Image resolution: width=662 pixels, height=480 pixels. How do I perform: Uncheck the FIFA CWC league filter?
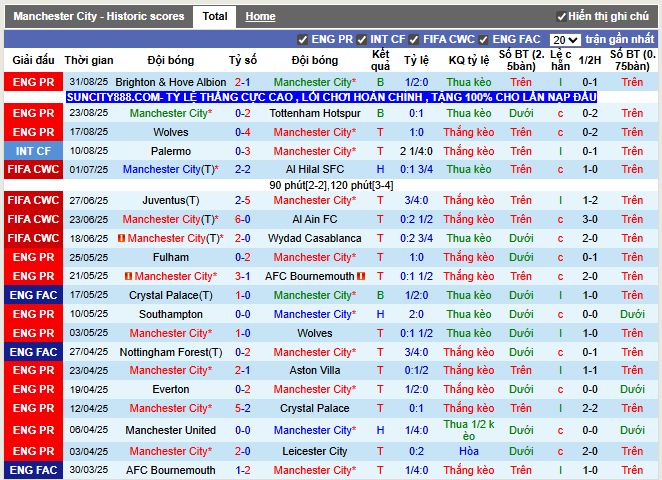[x=414, y=40]
